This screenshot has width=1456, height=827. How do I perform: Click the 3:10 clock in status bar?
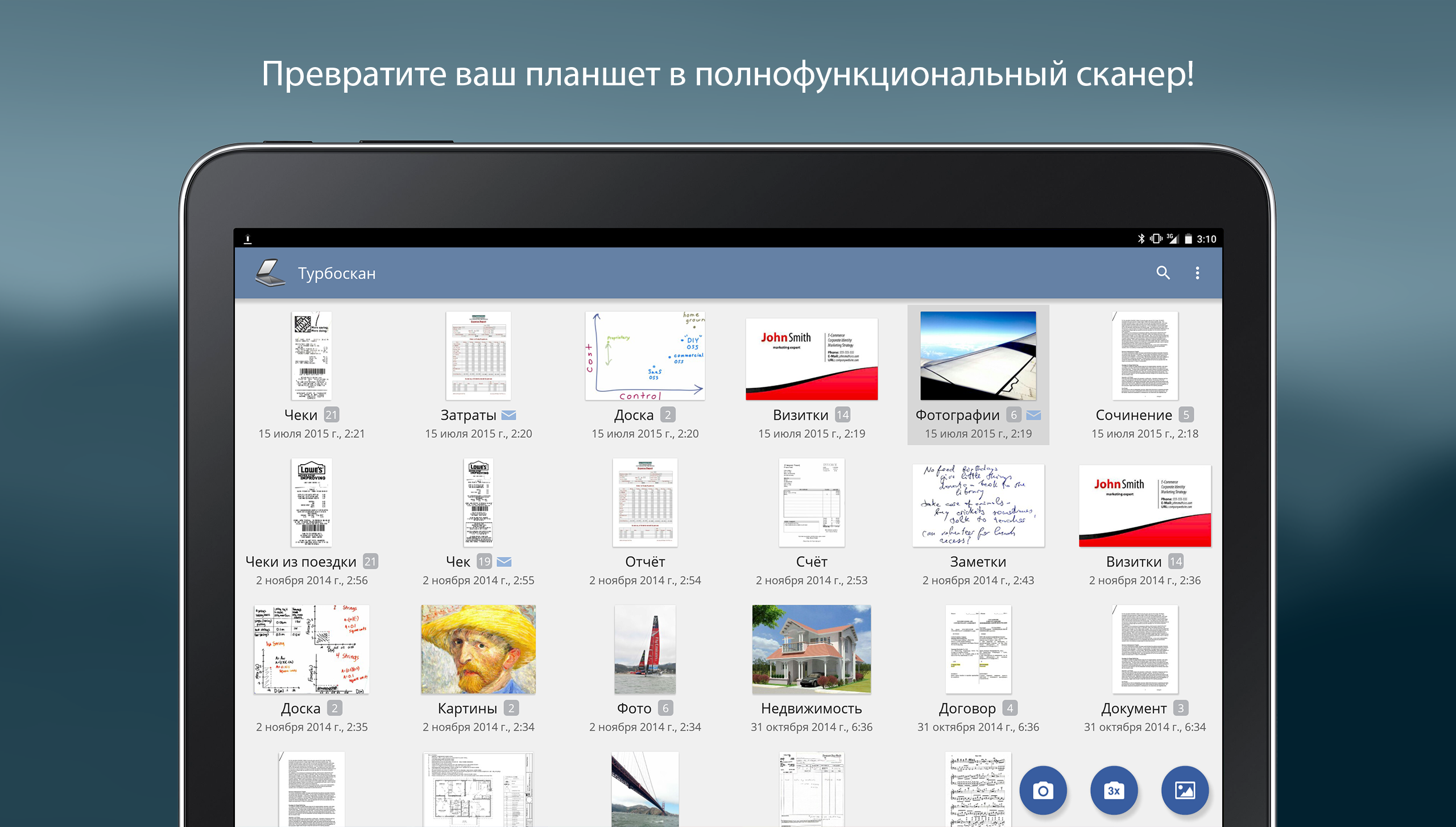[1206, 239]
